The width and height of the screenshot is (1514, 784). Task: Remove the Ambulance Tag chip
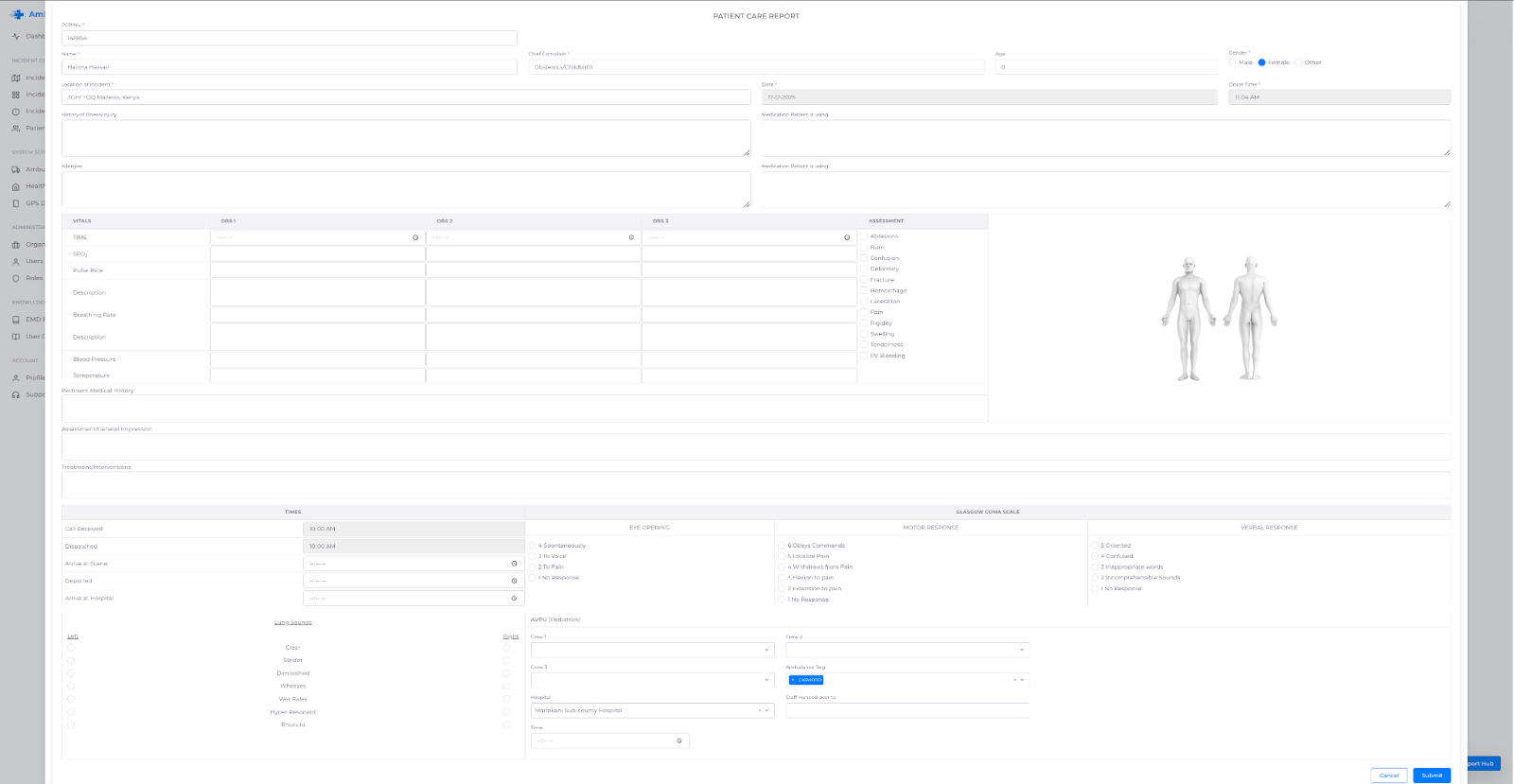[x=793, y=680]
